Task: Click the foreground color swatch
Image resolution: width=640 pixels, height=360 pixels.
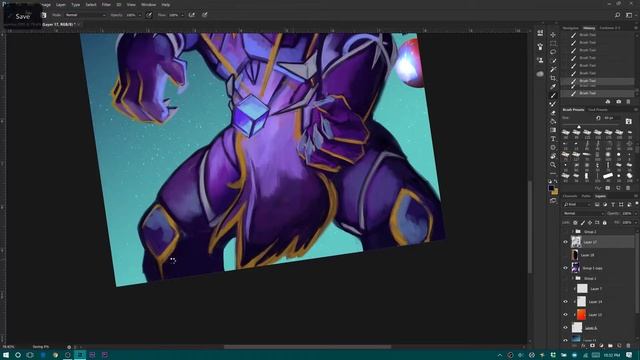Action: [551, 188]
